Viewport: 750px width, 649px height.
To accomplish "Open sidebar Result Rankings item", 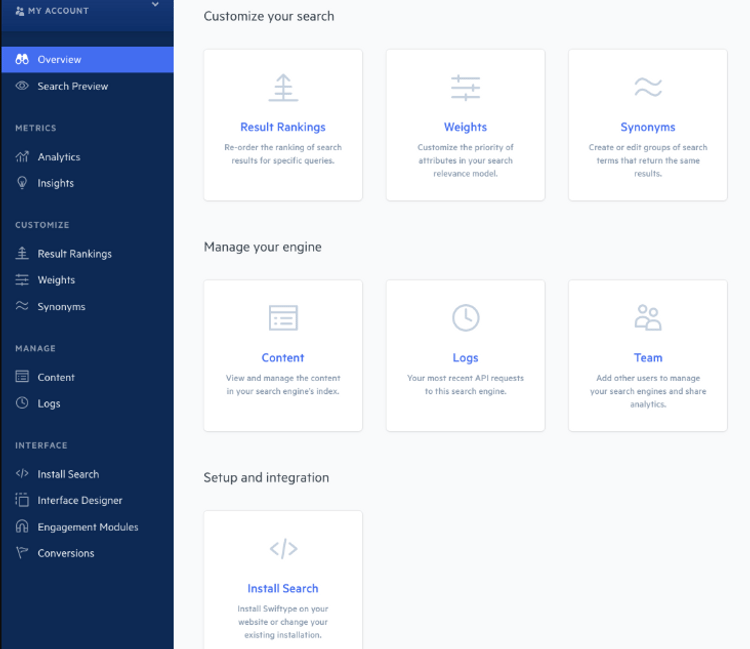I will point(88,253).
